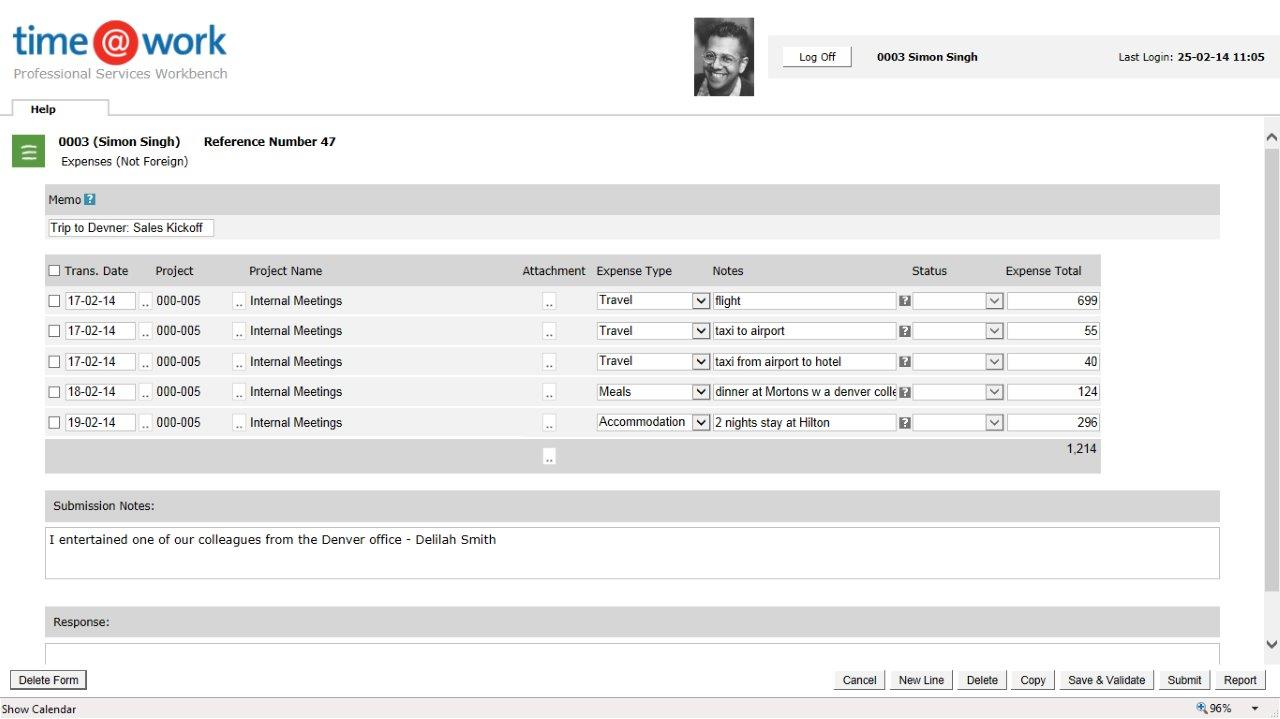Click the notes field reading taxi to airport
Image resolution: width=1280 pixels, height=719 pixels.
[805, 331]
